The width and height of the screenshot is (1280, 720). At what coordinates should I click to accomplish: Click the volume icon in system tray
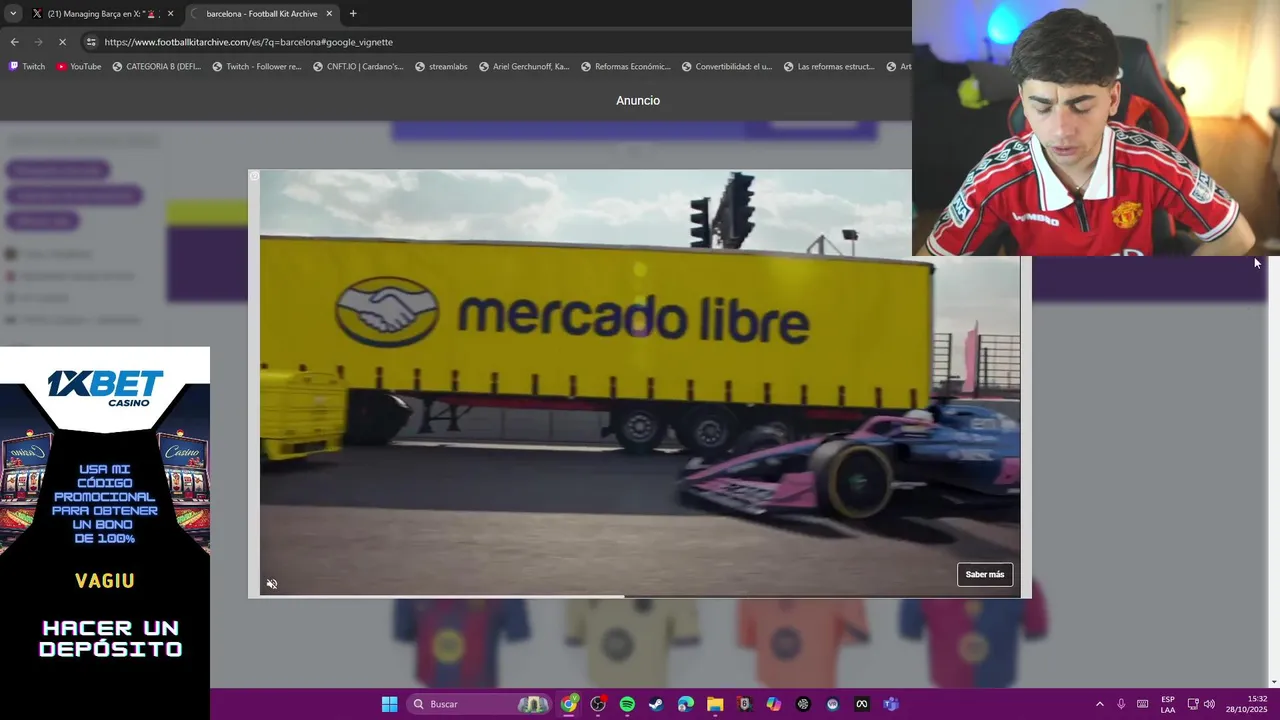(1209, 704)
